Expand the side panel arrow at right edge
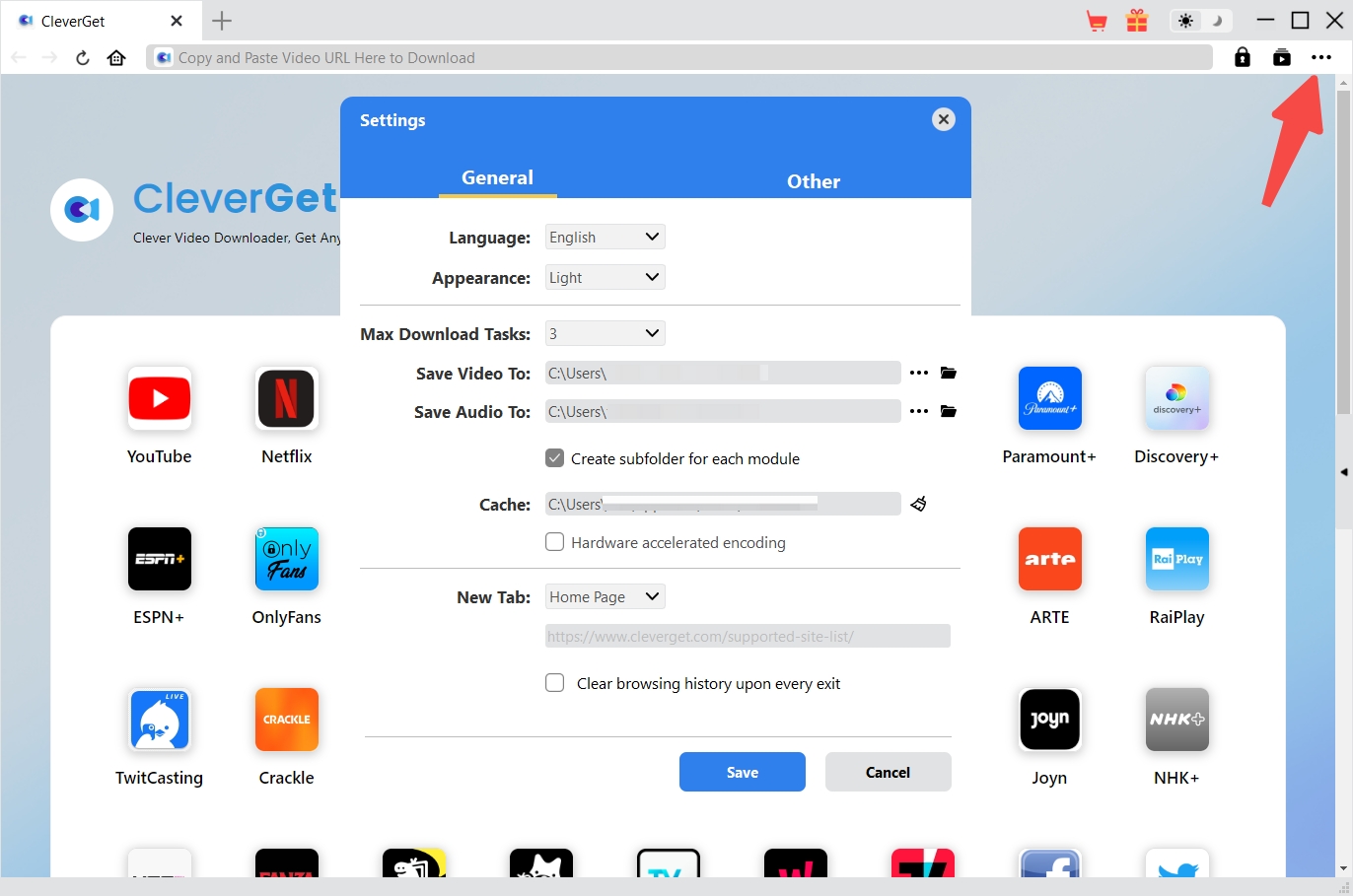The height and width of the screenshot is (896, 1353). pyautogui.click(x=1343, y=472)
